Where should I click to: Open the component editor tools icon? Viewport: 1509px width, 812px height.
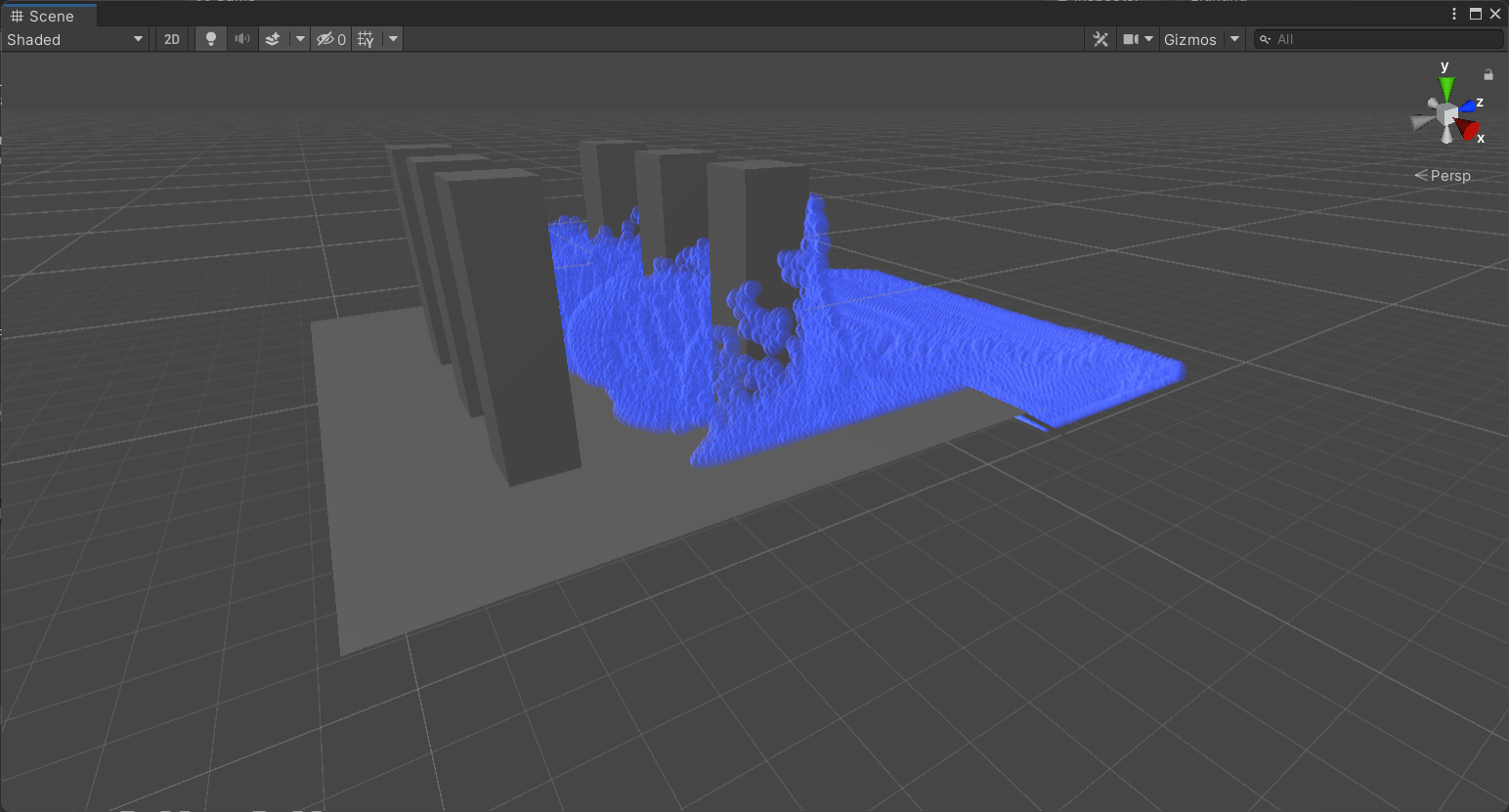pyautogui.click(x=1100, y=39)
